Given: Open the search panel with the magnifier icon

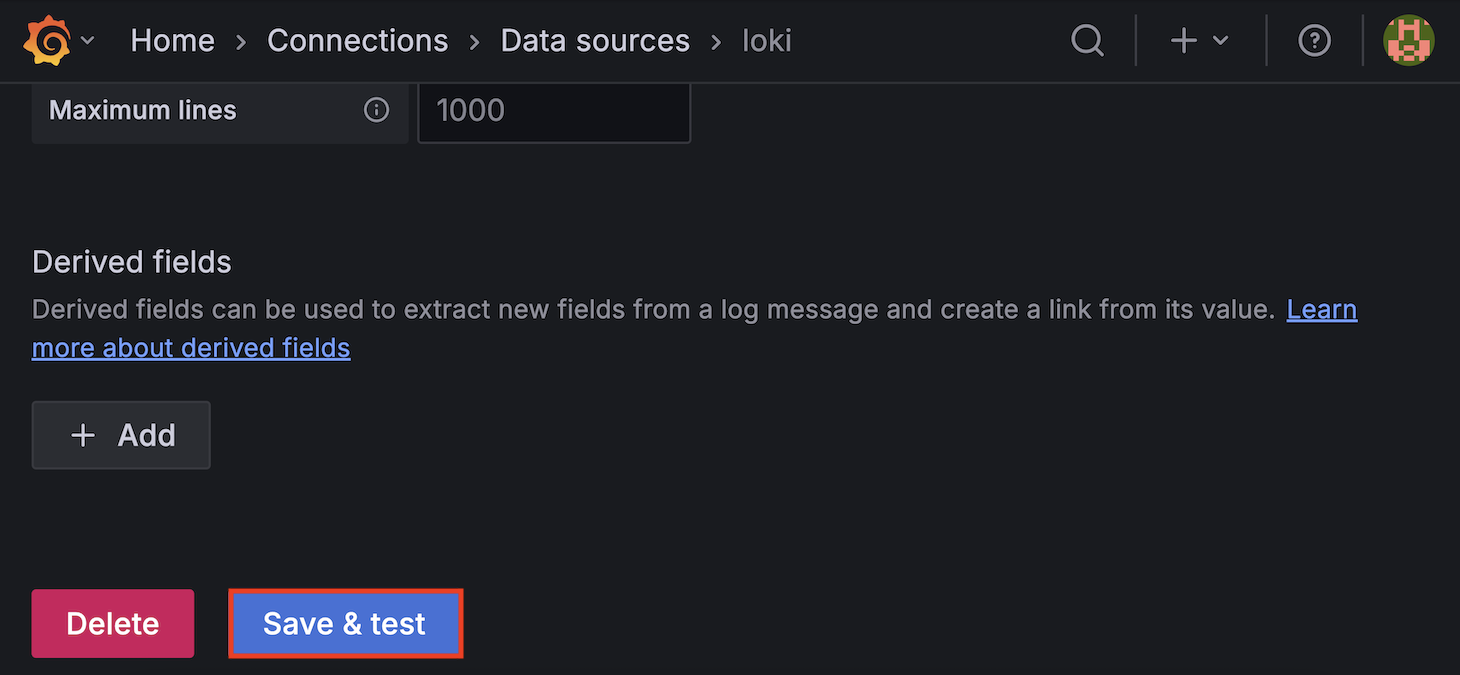Looking at the screenshot, I should click(x=1087, y=40).
